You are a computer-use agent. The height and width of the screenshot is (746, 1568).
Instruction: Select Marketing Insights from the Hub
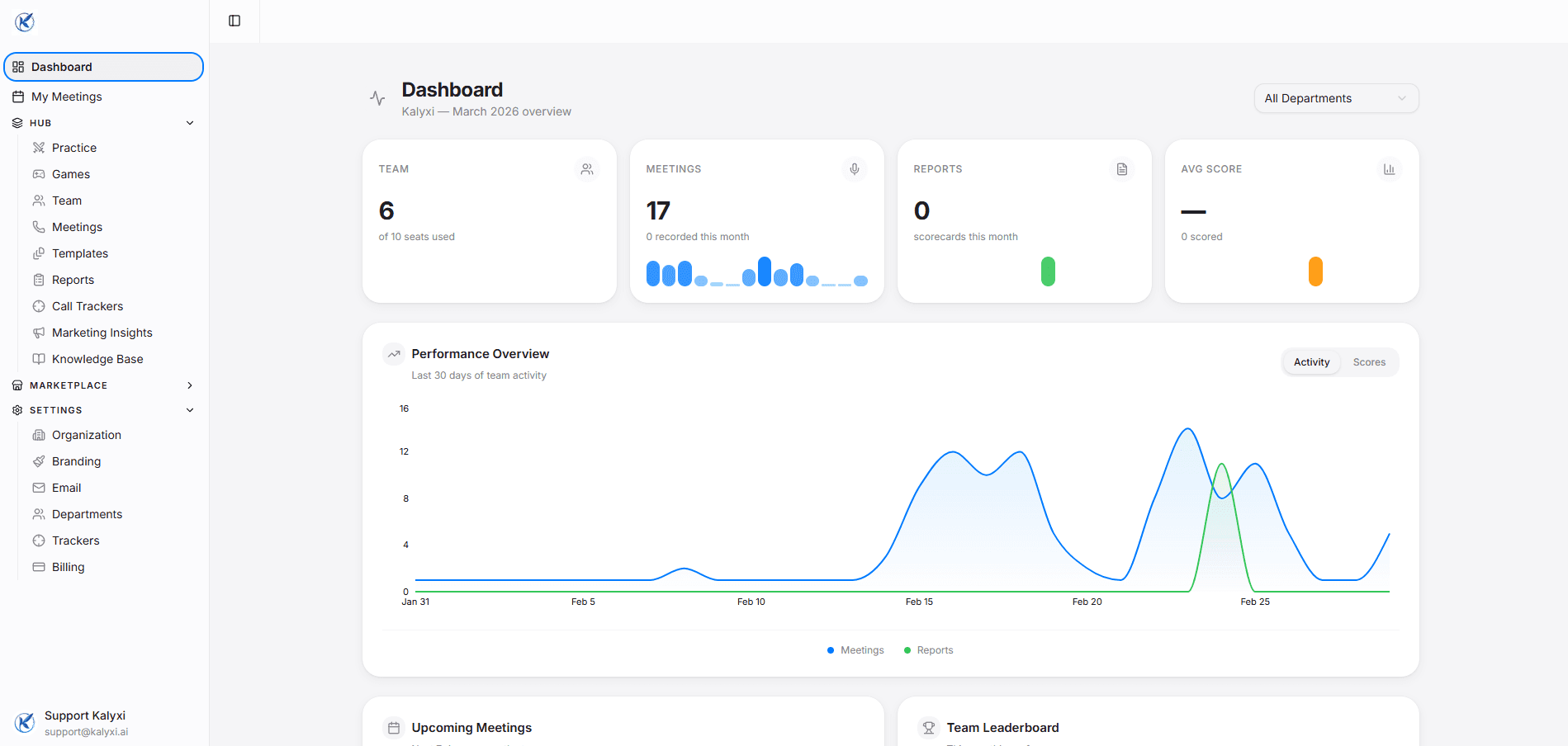click(102, 333)
